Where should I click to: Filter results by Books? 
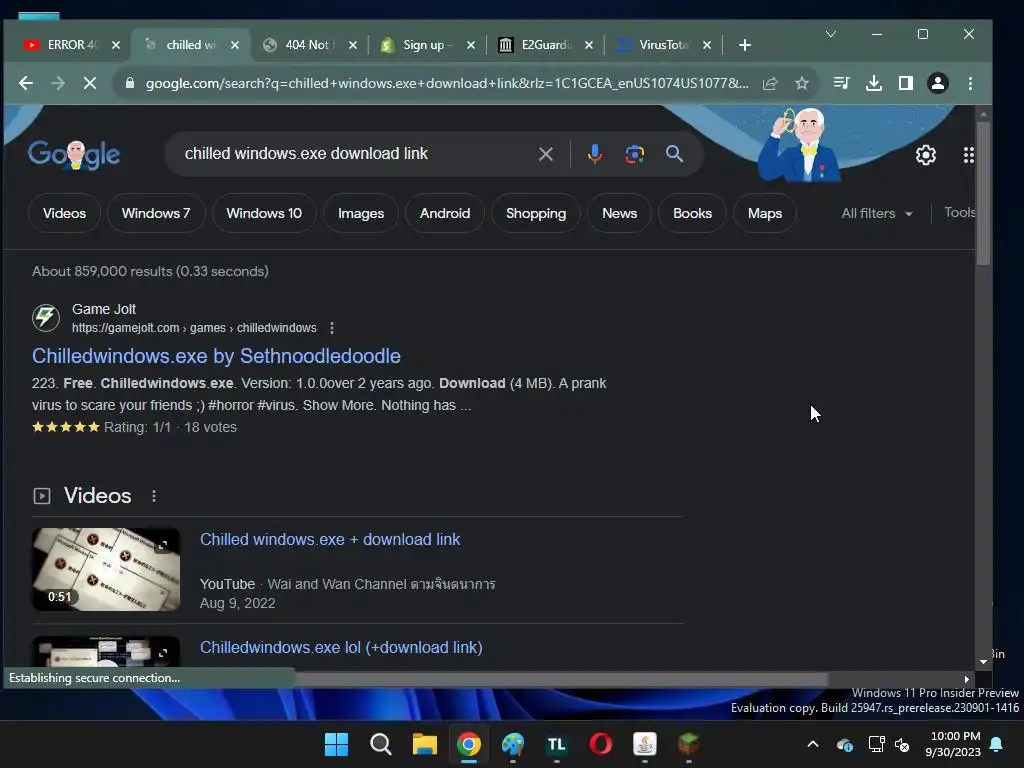point(692,214)
